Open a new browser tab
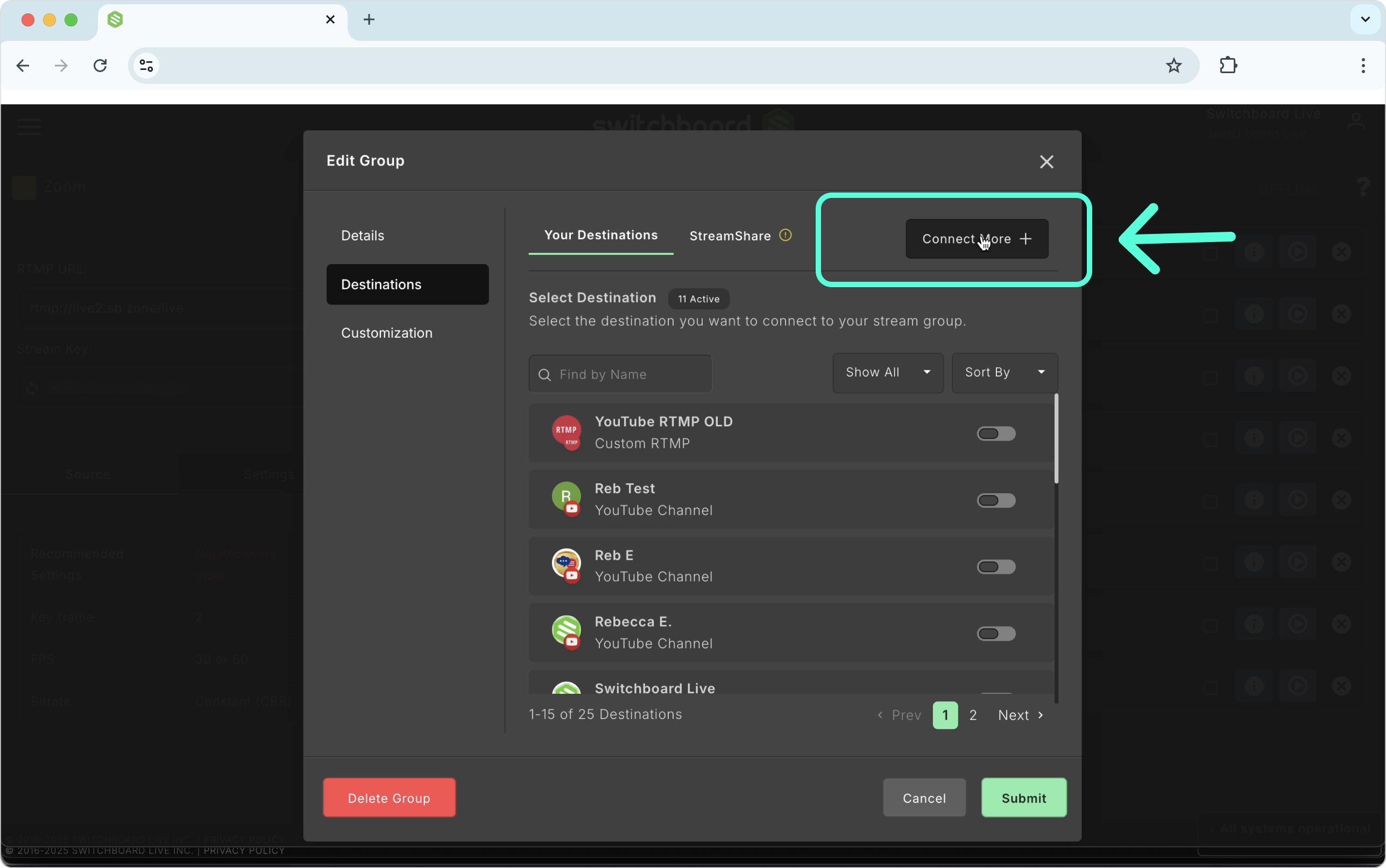1386x868 pixels. (369, 19)
